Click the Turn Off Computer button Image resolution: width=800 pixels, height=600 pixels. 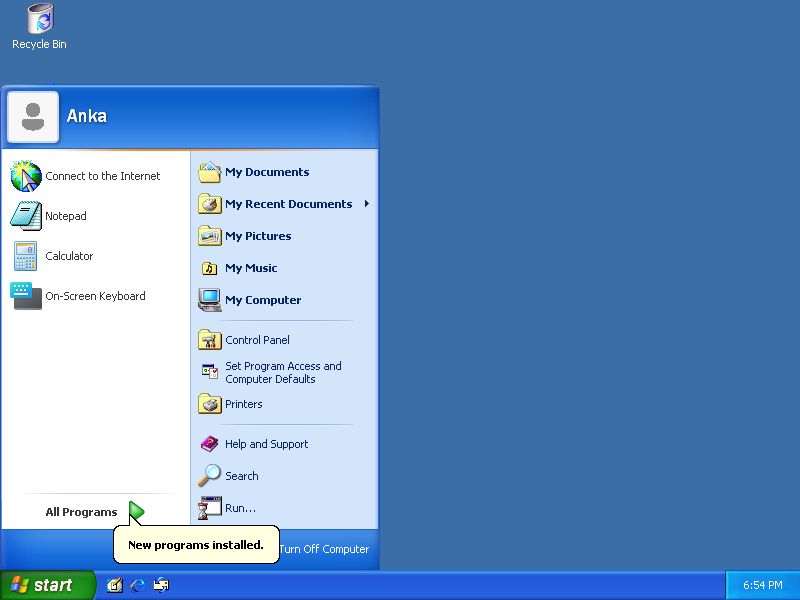click(323, 549)
